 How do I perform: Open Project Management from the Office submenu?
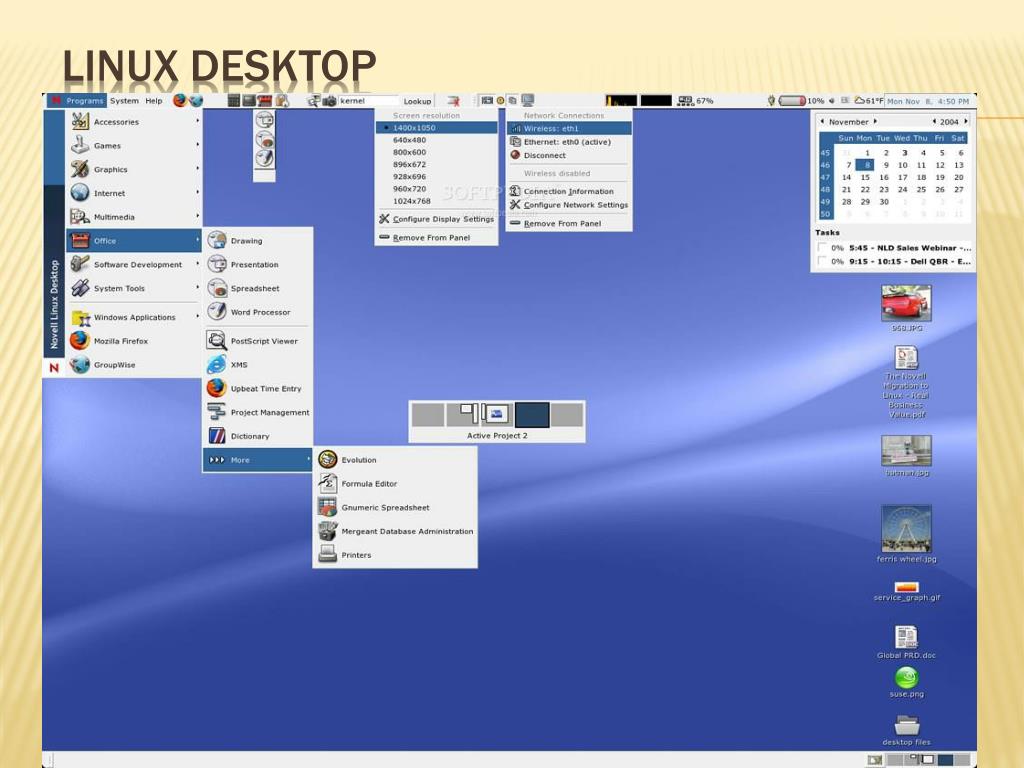258,413
